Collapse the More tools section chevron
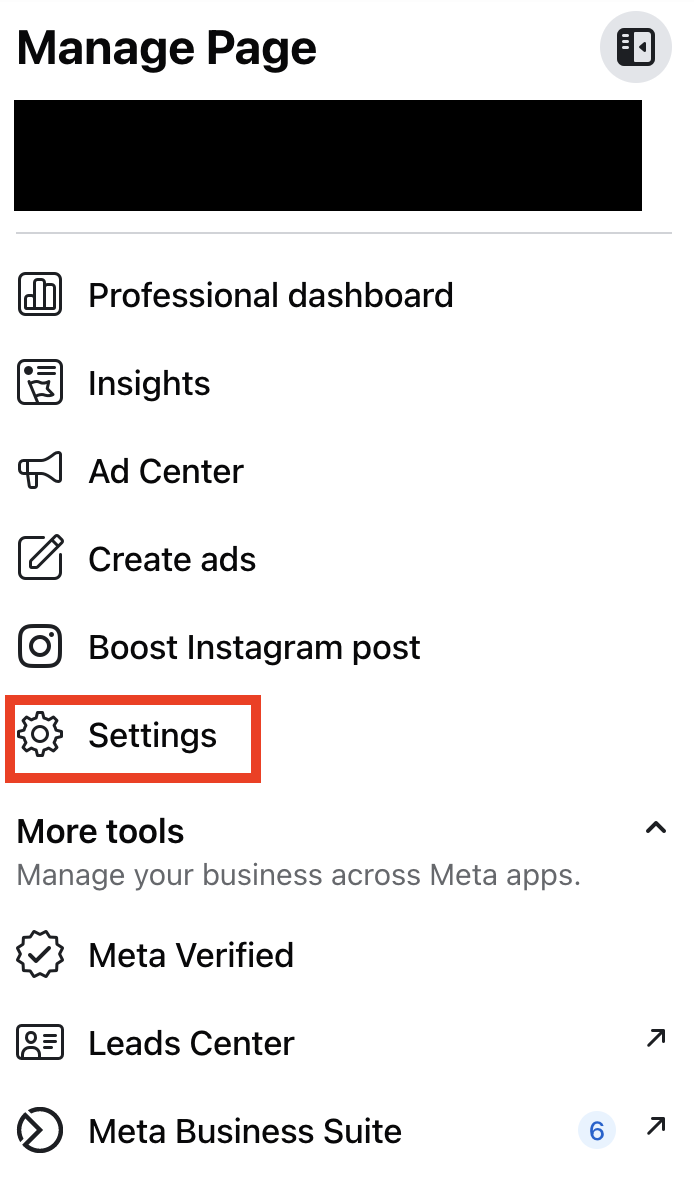Screen dimensions: 694x1200 tap(655, 828)
